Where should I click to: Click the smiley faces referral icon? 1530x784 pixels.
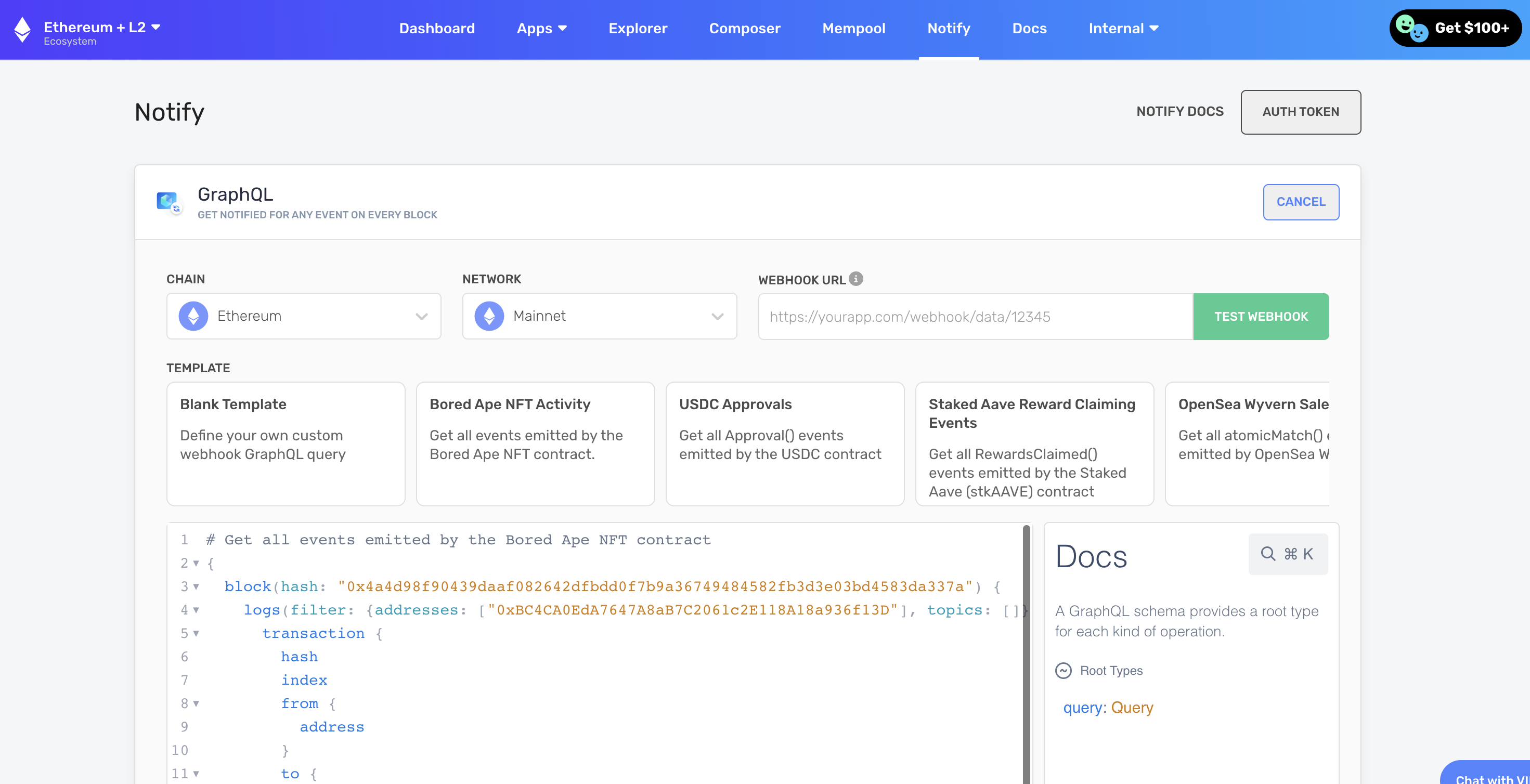tap(1412, 28)
